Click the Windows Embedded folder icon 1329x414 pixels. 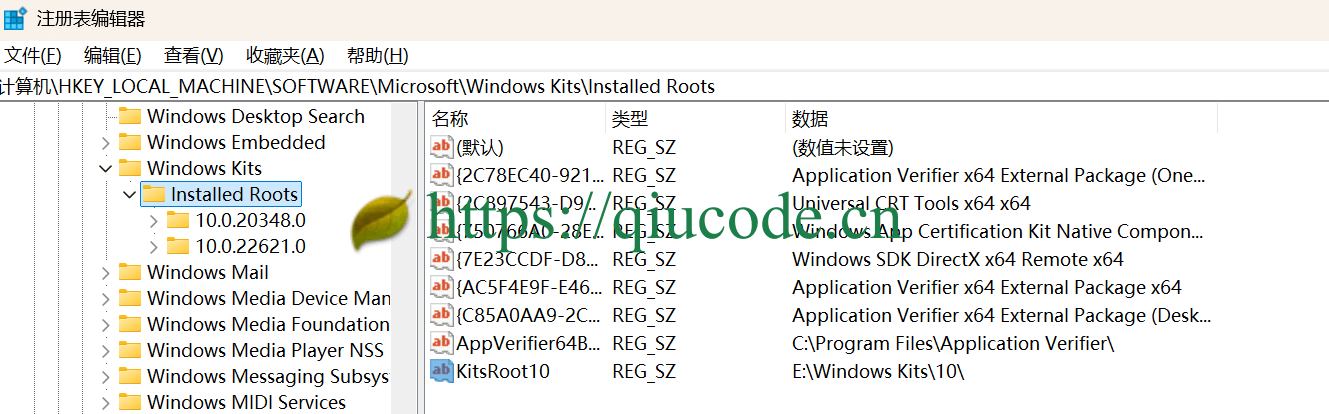tap(130, 142)
